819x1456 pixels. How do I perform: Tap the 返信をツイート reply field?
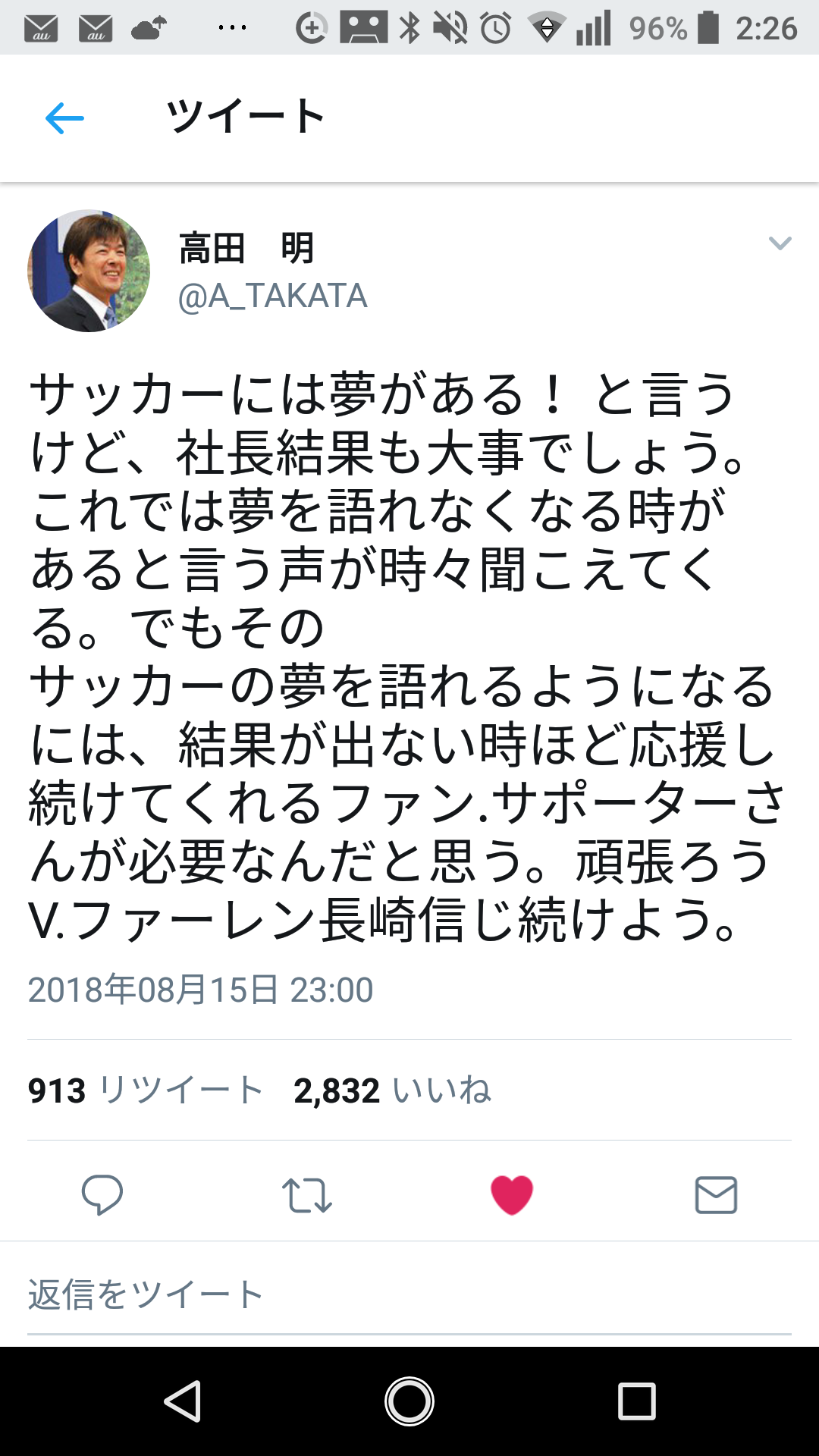coord(409,1294)
